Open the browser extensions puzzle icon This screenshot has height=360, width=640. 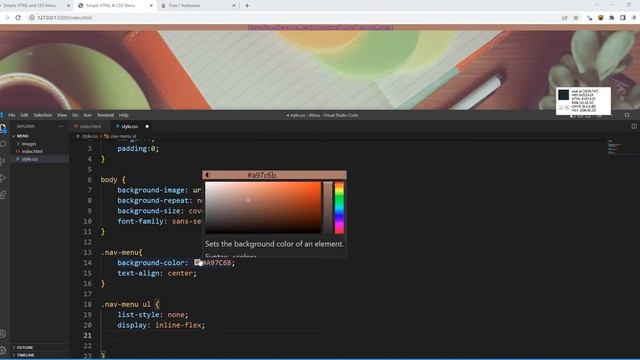(x=611, y=18)
